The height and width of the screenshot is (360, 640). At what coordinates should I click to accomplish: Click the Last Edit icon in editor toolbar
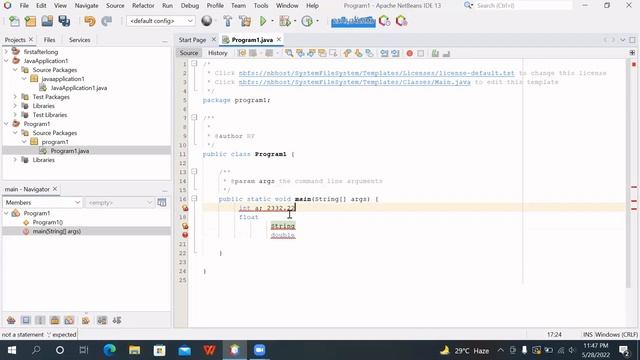point(242,53)
